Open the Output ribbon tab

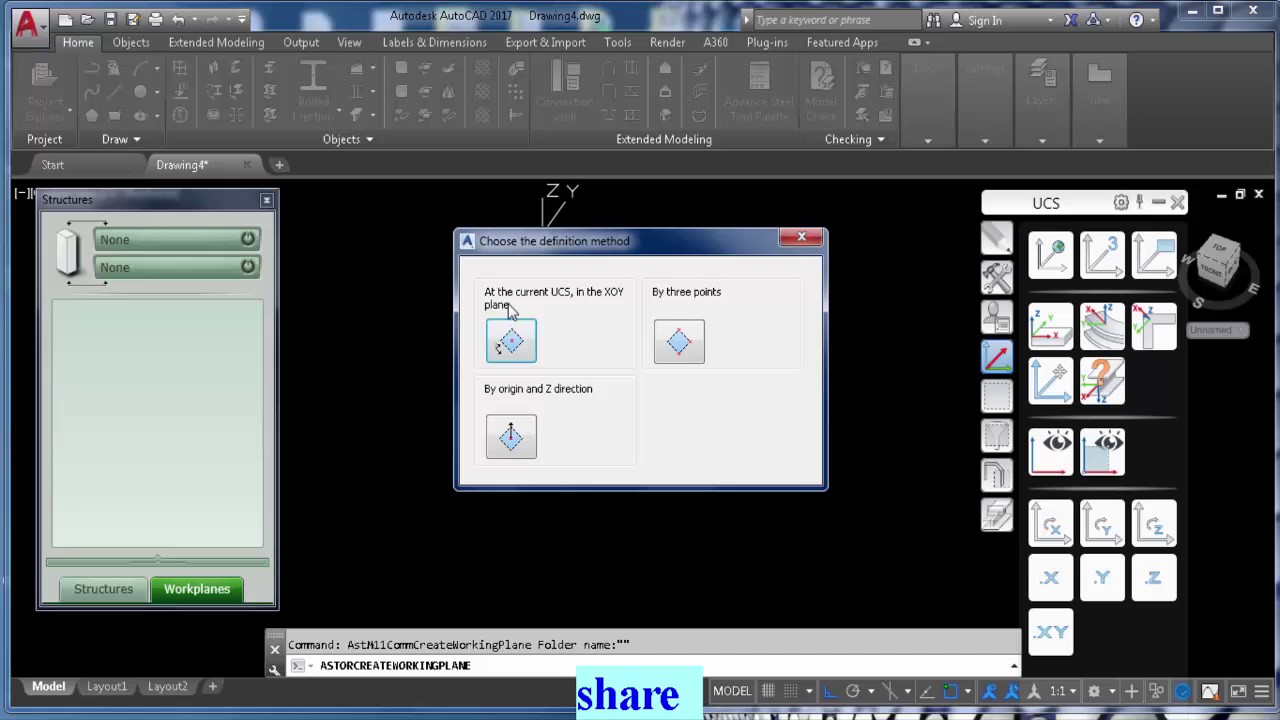point(301,42)
